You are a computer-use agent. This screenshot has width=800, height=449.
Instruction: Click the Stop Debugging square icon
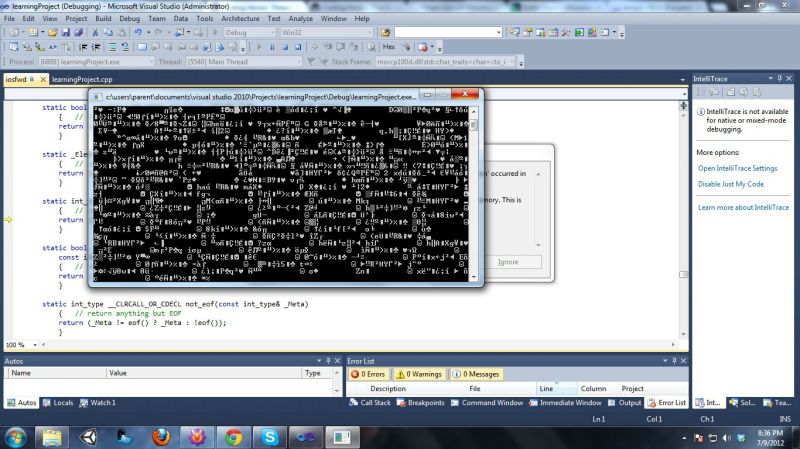tap(285, 47)
